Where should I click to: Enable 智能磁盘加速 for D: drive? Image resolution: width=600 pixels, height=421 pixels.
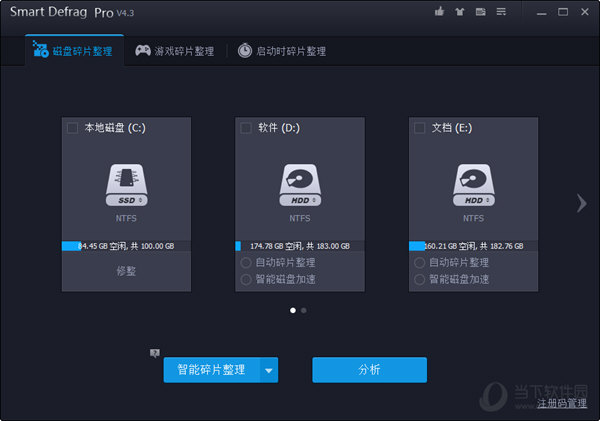pos(246,279)
